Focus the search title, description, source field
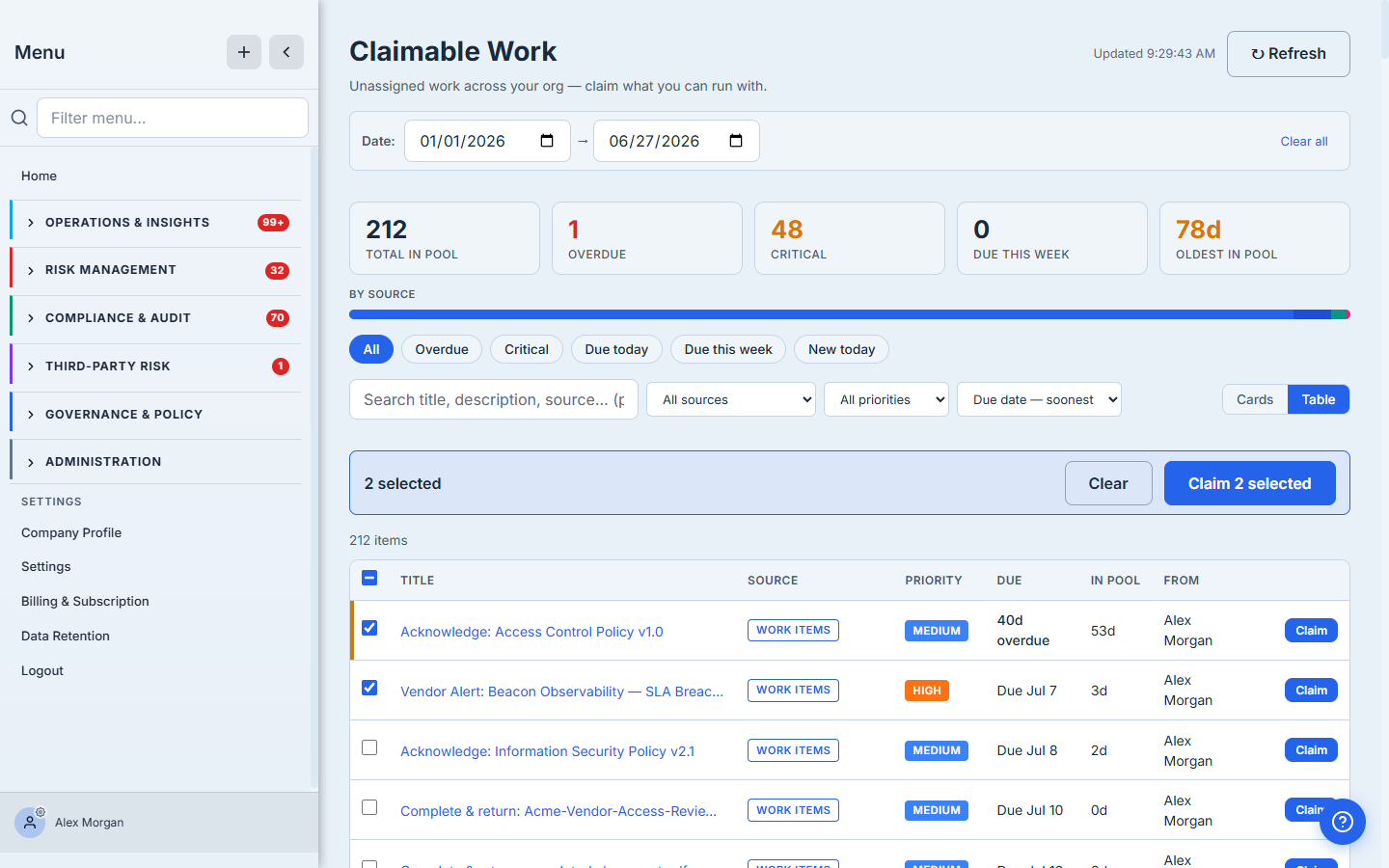Image resolution: width=1389 pixels, height=868 pixels. click(494, 399)
